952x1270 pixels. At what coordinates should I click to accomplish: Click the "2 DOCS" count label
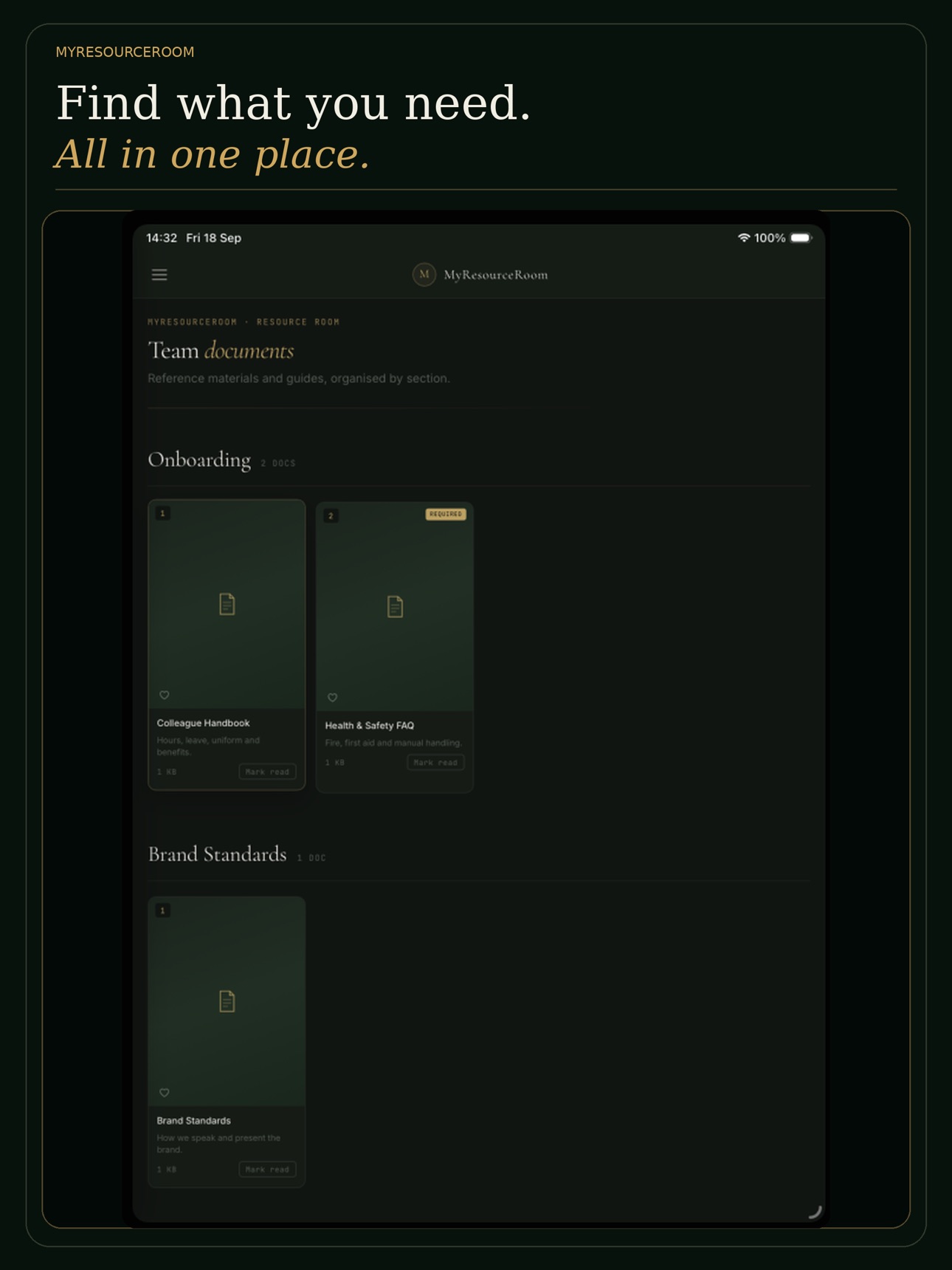[x=278, y=463]
